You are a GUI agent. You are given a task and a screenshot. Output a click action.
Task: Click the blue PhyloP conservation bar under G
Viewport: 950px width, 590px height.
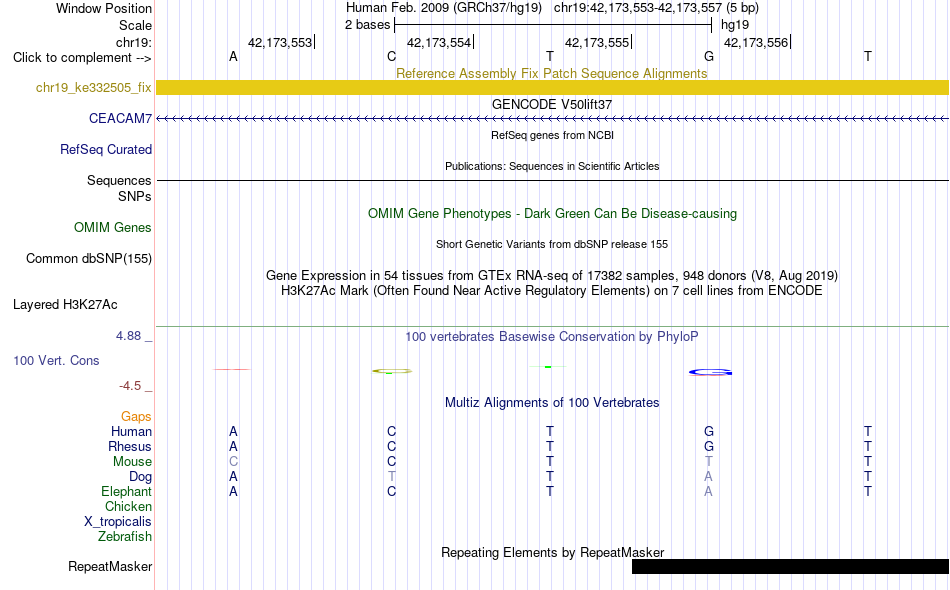coord(710,372)
